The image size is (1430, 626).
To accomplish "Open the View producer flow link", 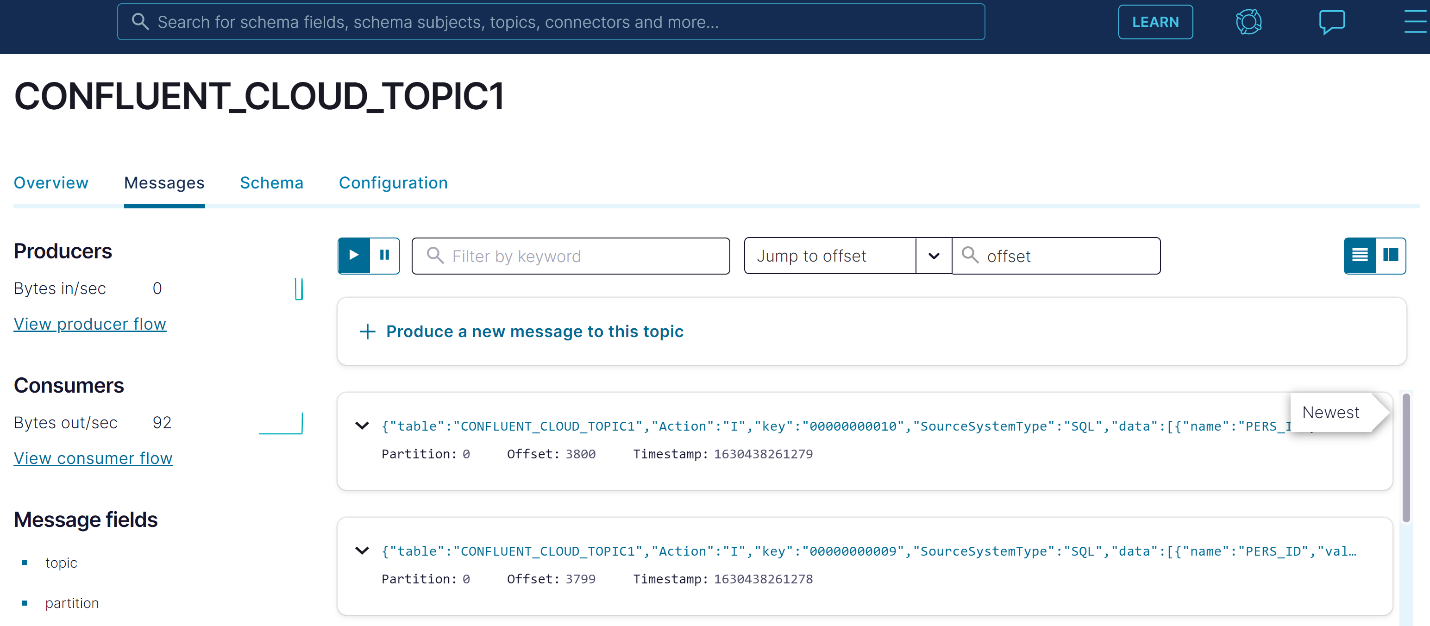I will pyautogui.click(x=90, y=324).
